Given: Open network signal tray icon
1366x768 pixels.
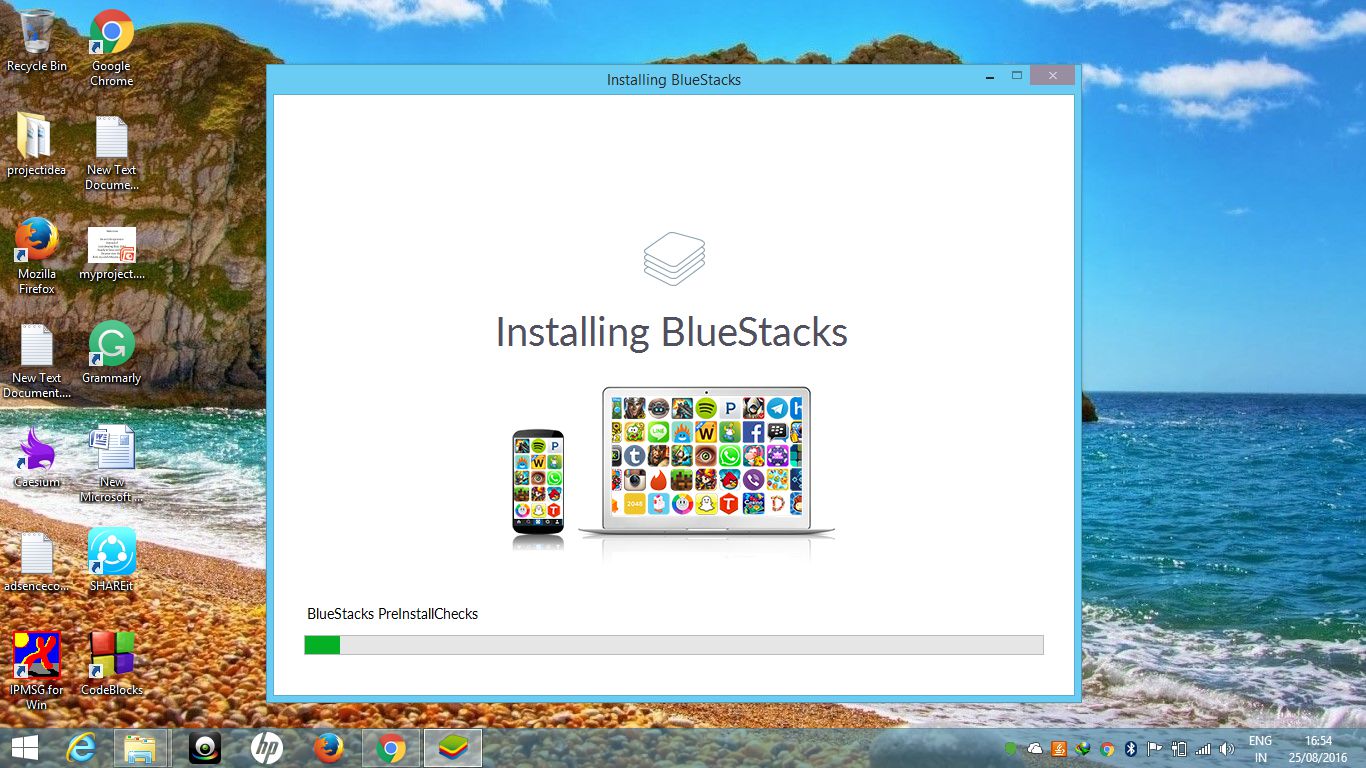Looking at the screenshot, I should 1203,748.
